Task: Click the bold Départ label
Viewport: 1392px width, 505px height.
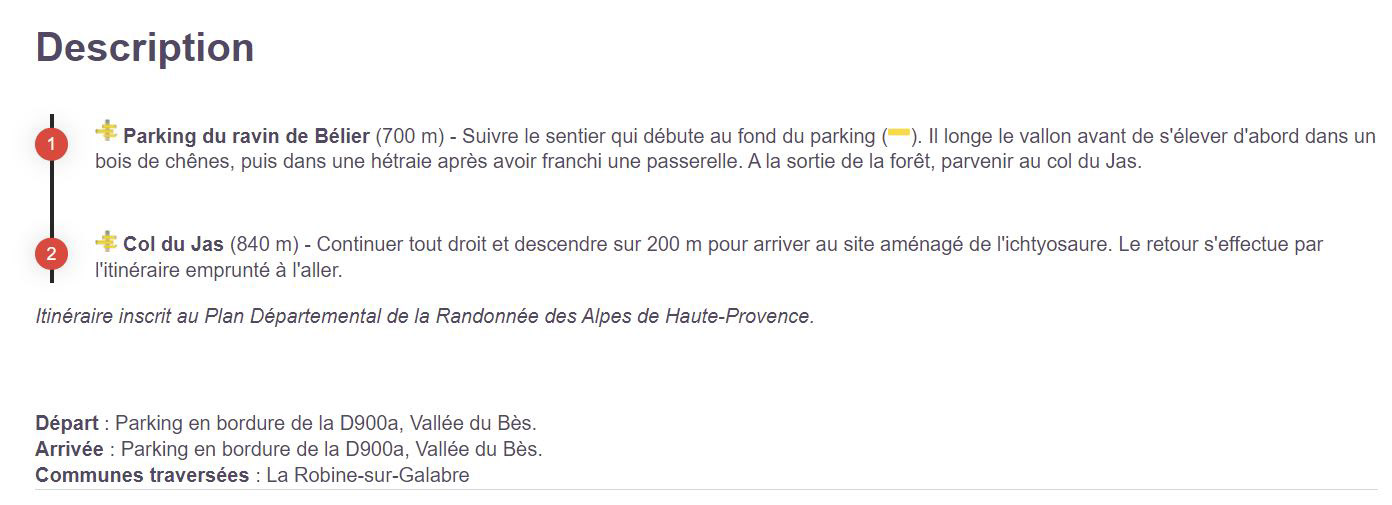Action: pyautogui.click(x=67, y=423)
